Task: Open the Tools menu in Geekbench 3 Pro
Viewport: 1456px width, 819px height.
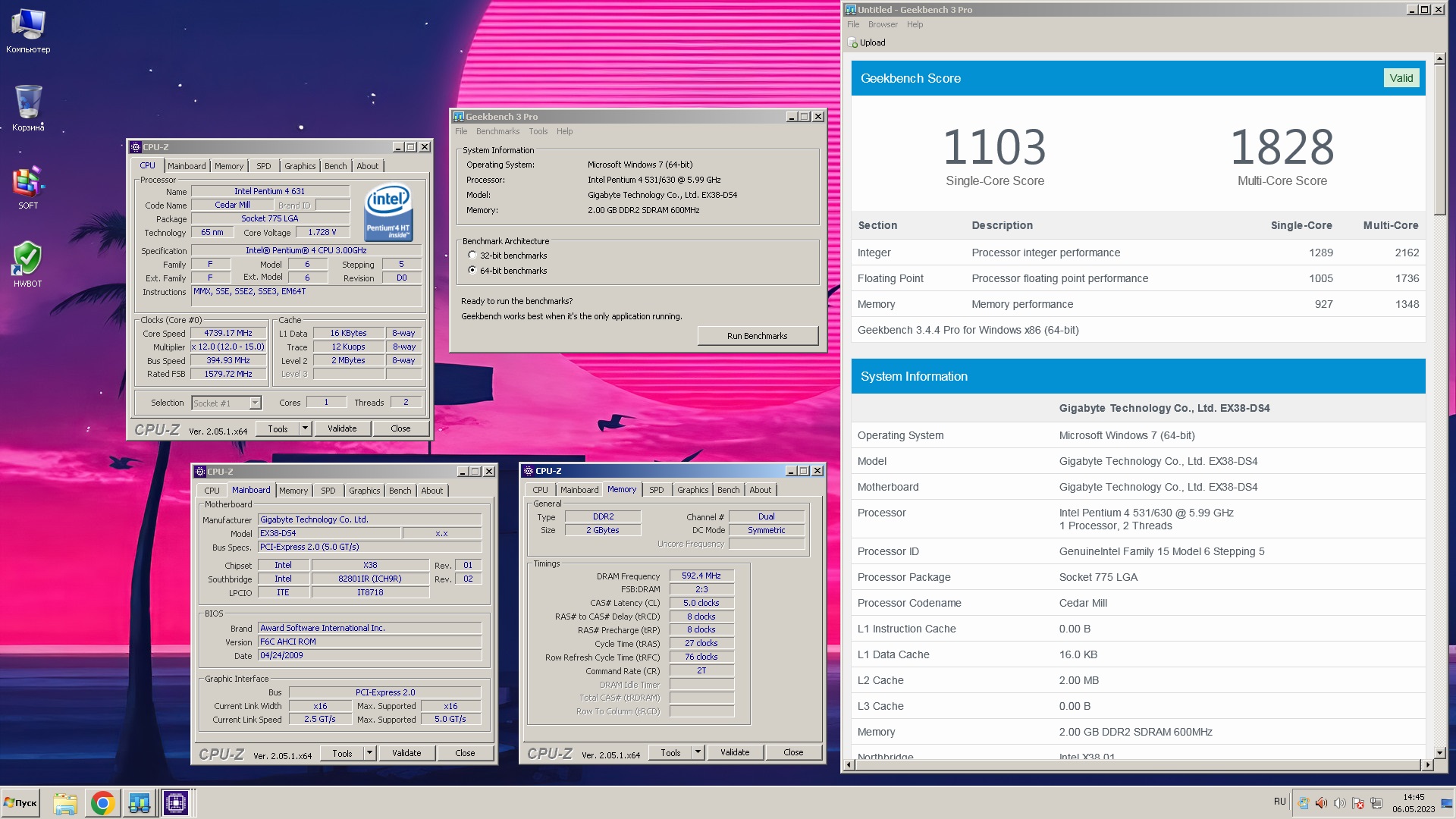Action: pyautogui.click(x=538, y=131)
